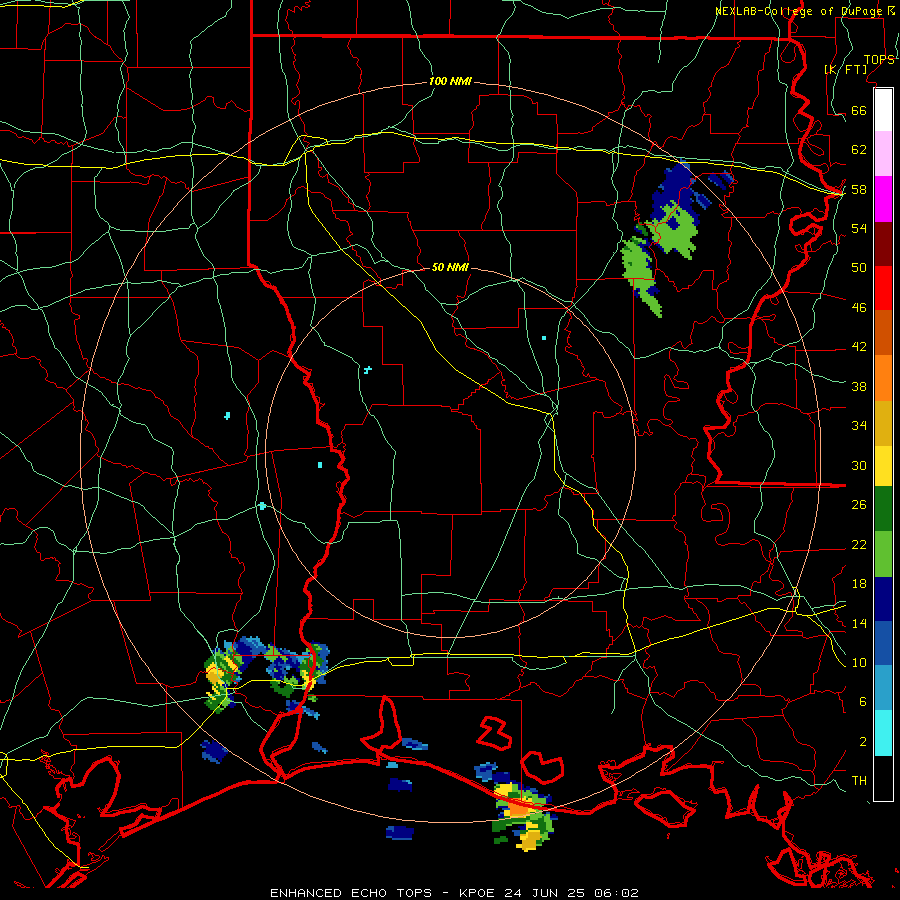Select the legend value "10"

pyautogui.click(x=859, y=663)
